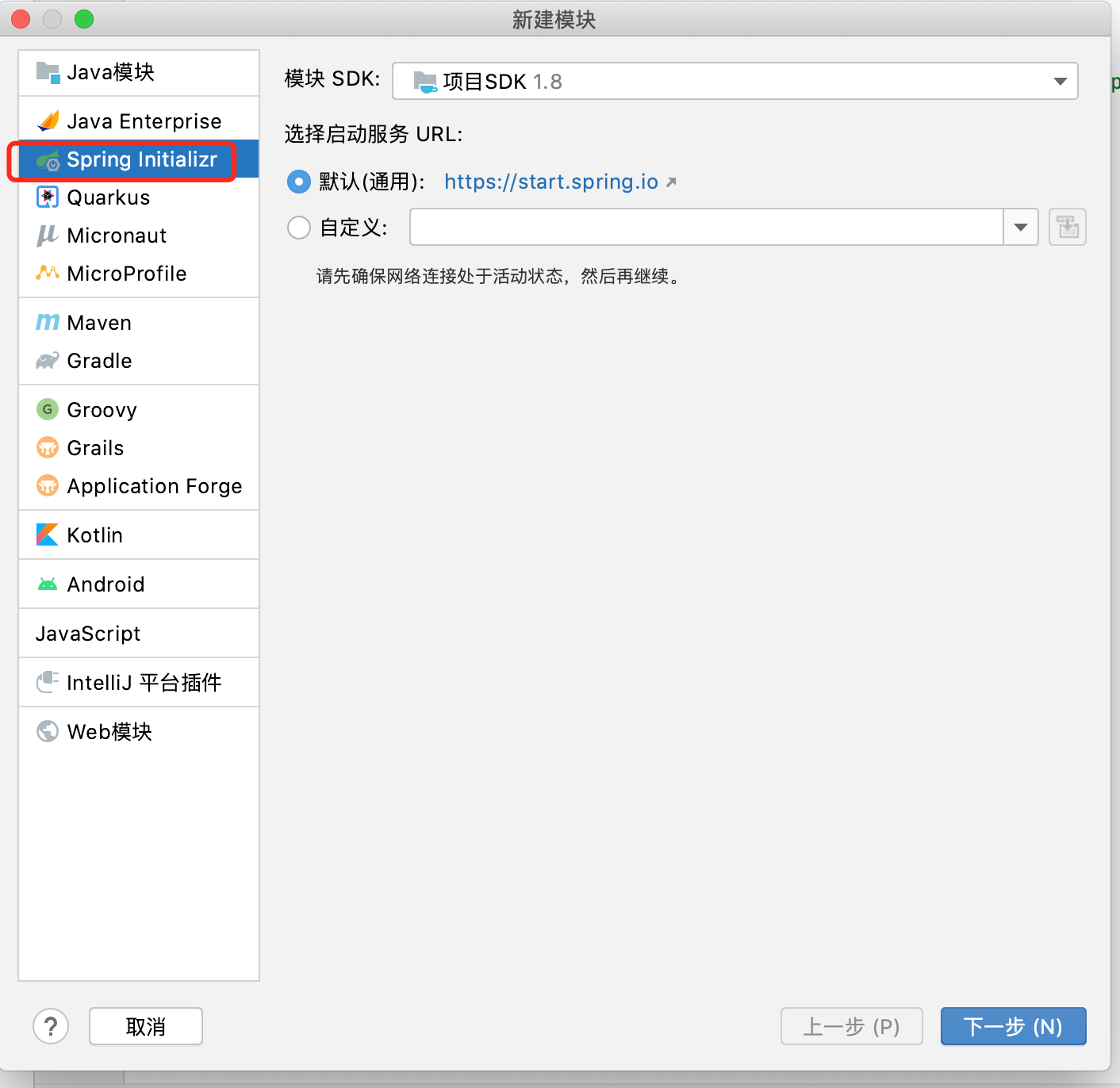
Task: Click the browse icon beside custom URL field
Action: pyautogui.click(x=1068, y=228)
